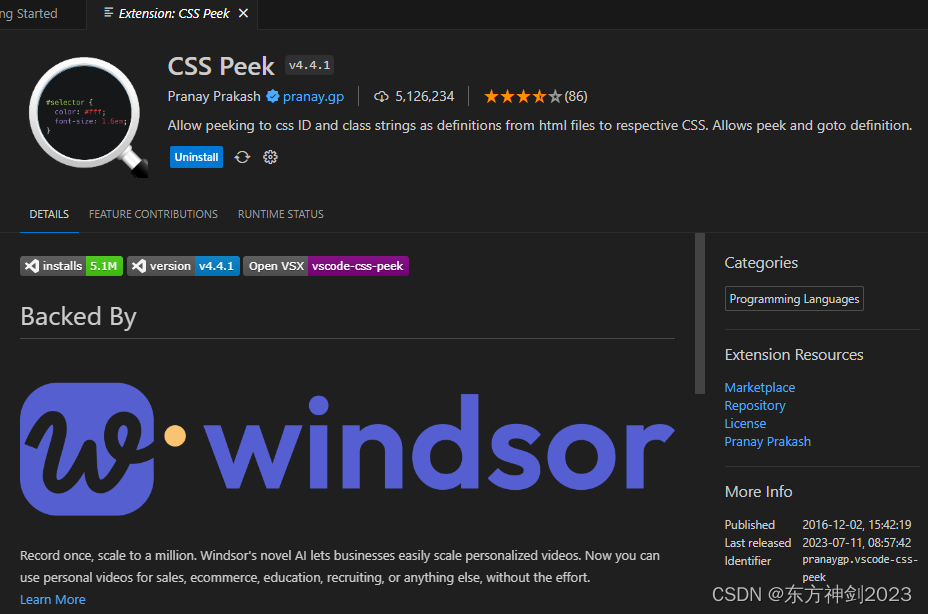Follow the Learn More link below Windsor description

[x=52, y=599]
